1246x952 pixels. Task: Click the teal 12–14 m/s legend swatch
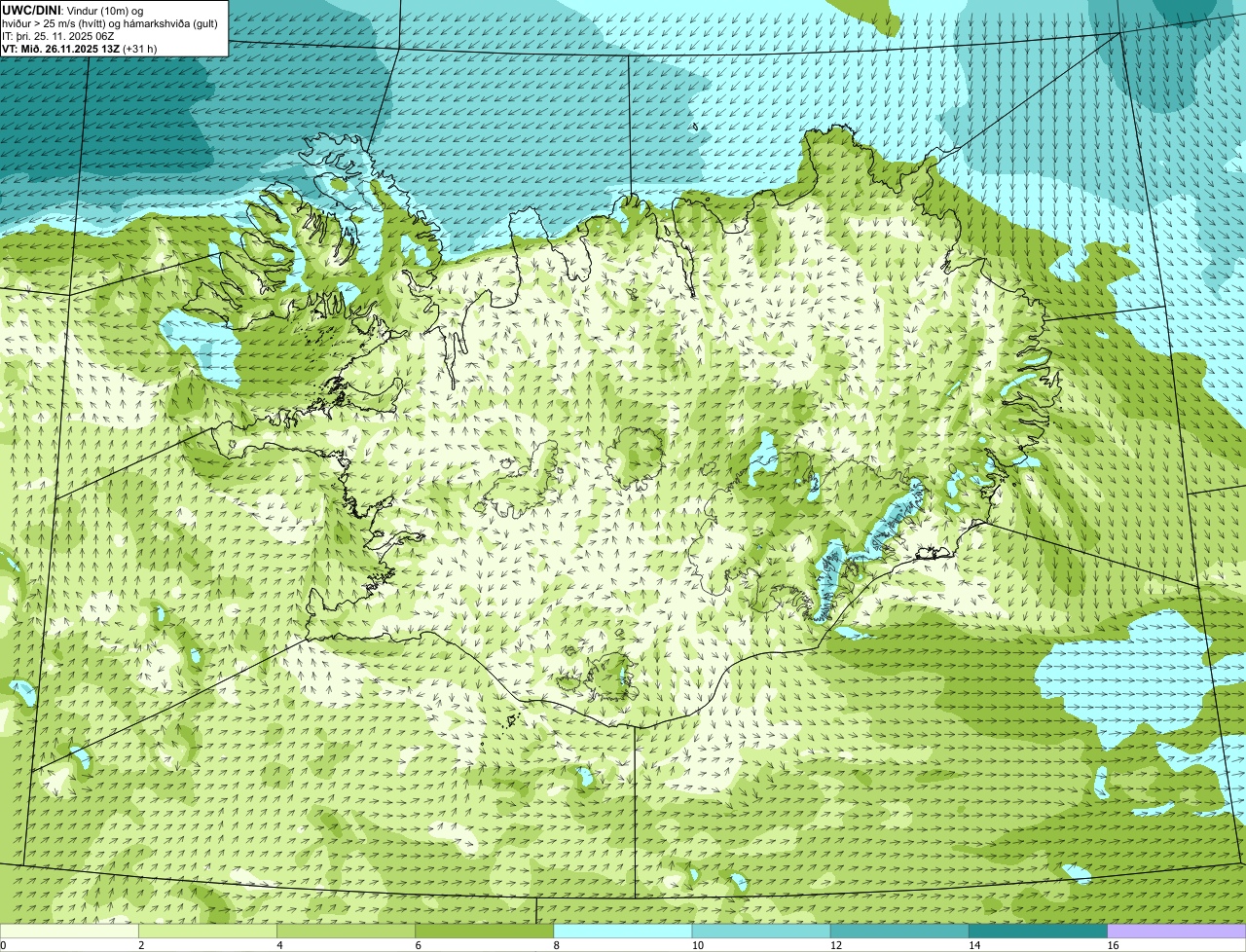[900, 931]
